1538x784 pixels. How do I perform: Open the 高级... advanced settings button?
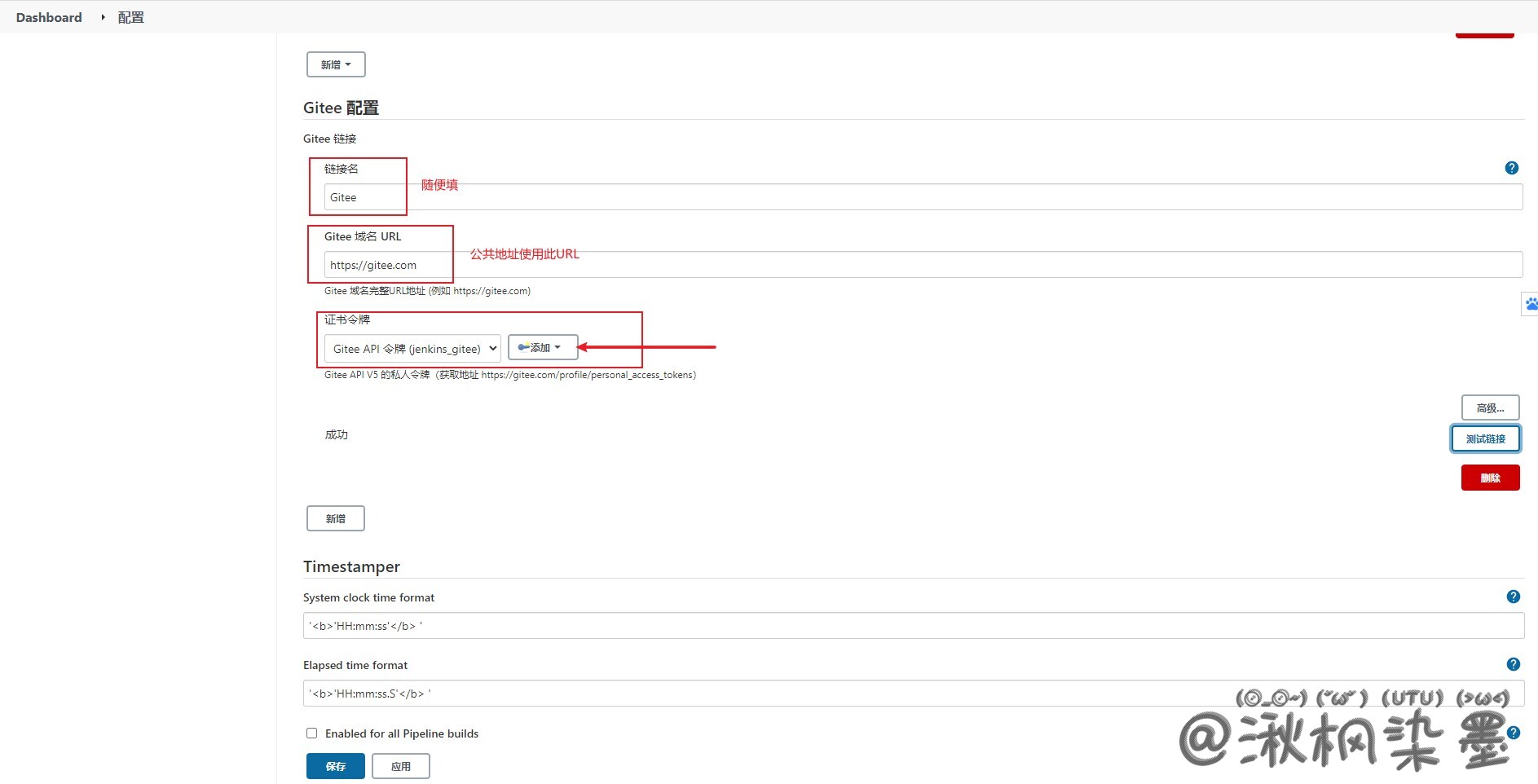coord(1490,407)
